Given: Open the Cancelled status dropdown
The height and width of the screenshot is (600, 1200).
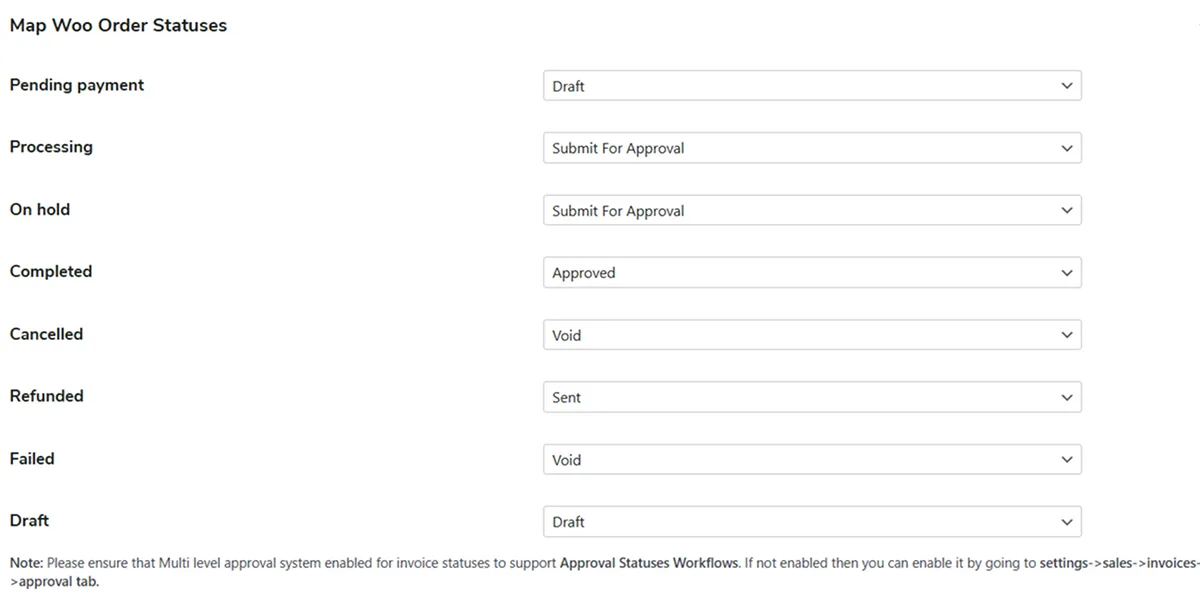Looking at the screenshot, I should tap(812, 334).
